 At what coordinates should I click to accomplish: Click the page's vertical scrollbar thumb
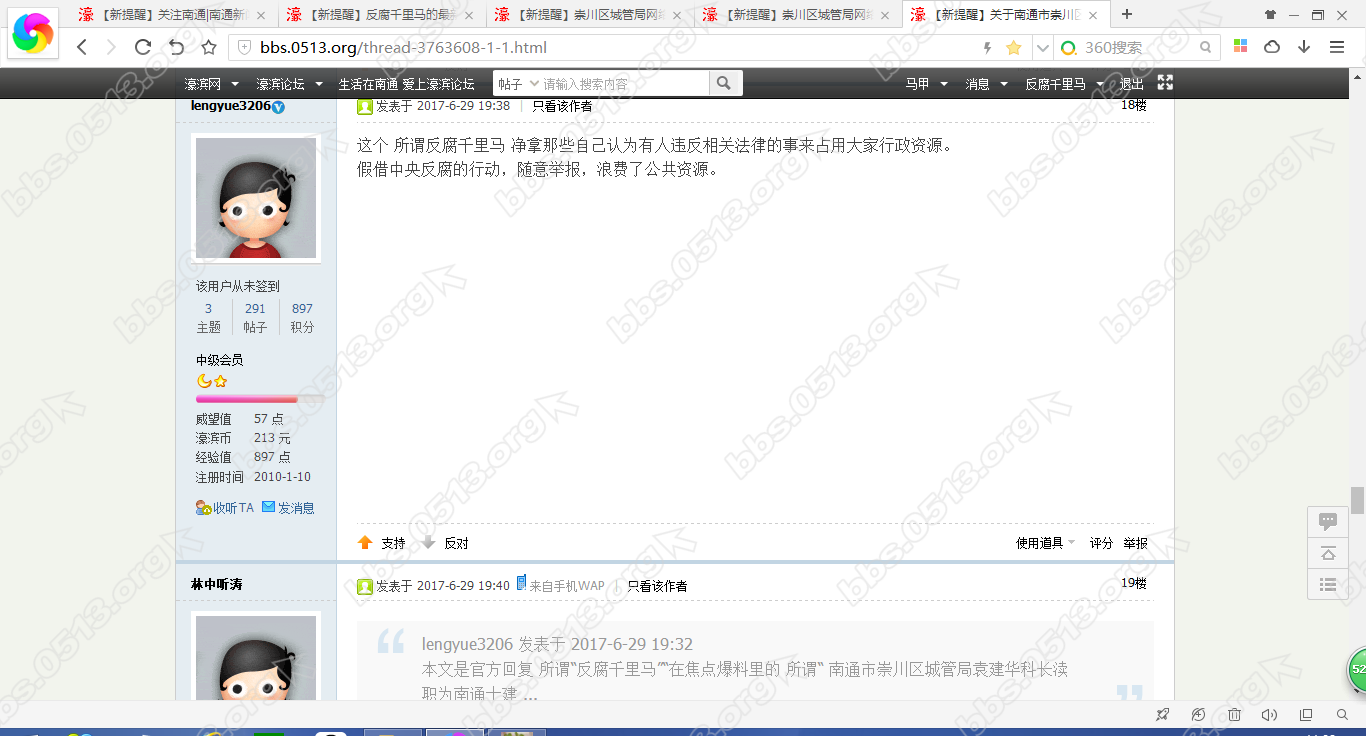1357,499
